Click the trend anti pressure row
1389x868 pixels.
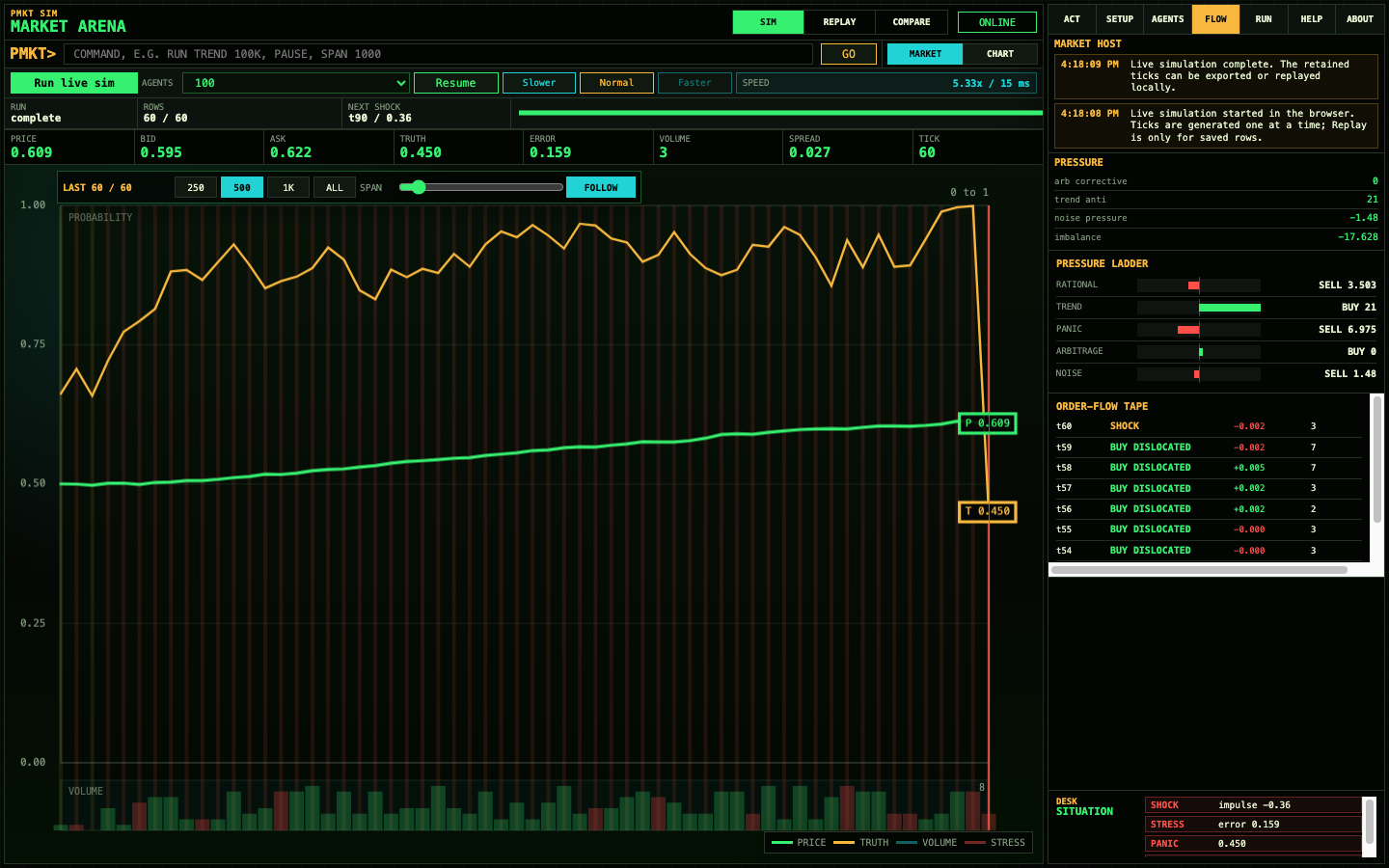pyautogui.click(x=1216, y=200)
